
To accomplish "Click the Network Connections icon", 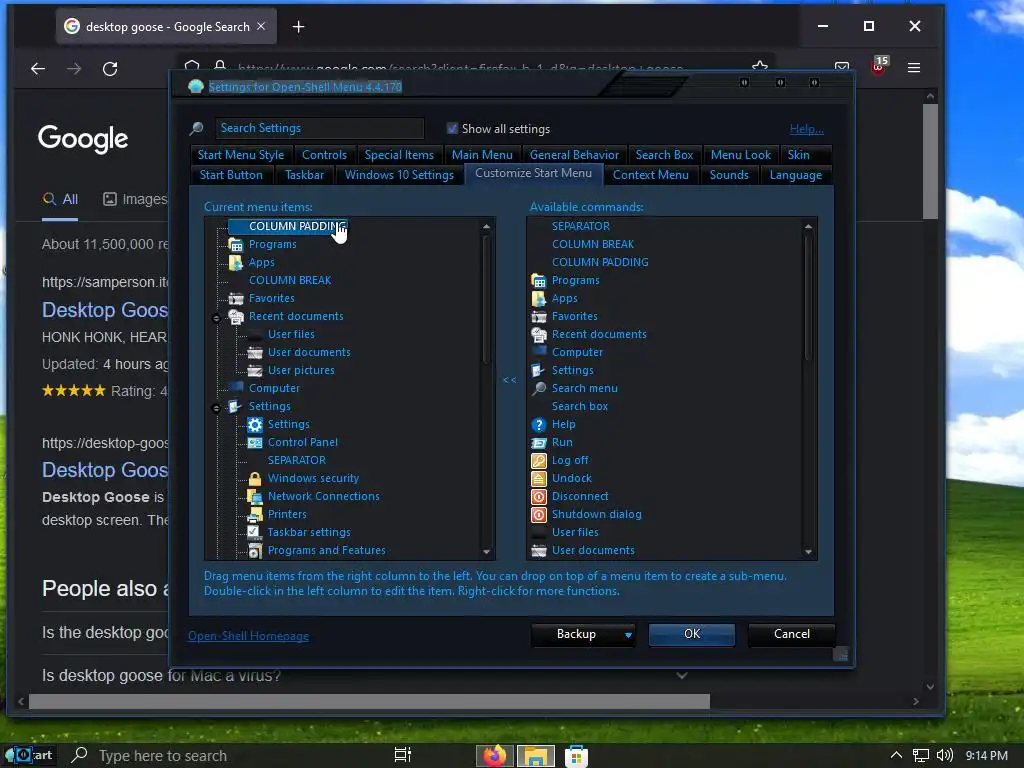I will point(255,496).
